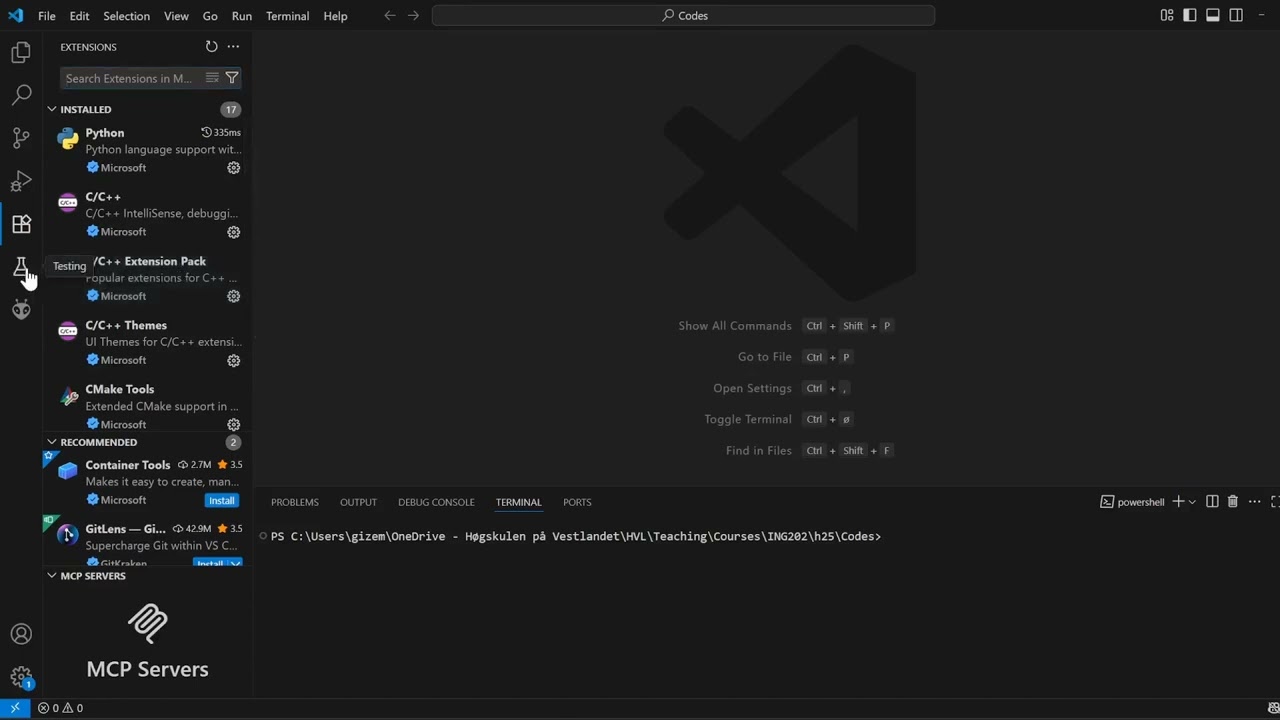Screen dimensions: 1280x720
Task: Collapse the RECOMMENDED extensions section
Action: point(52,442)
